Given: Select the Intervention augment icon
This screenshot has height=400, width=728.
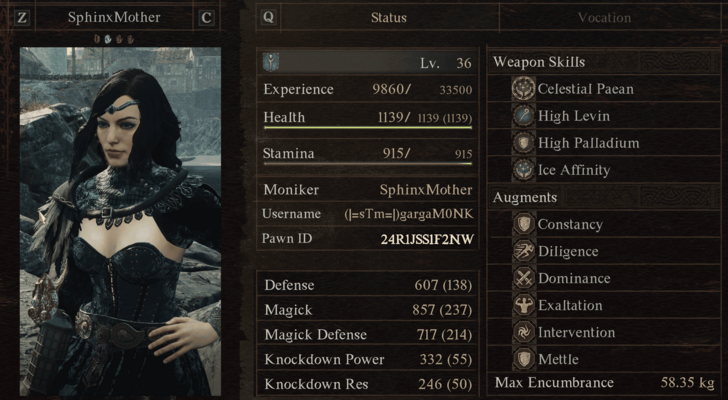Looking at the screenshot, I should [524, 332].
